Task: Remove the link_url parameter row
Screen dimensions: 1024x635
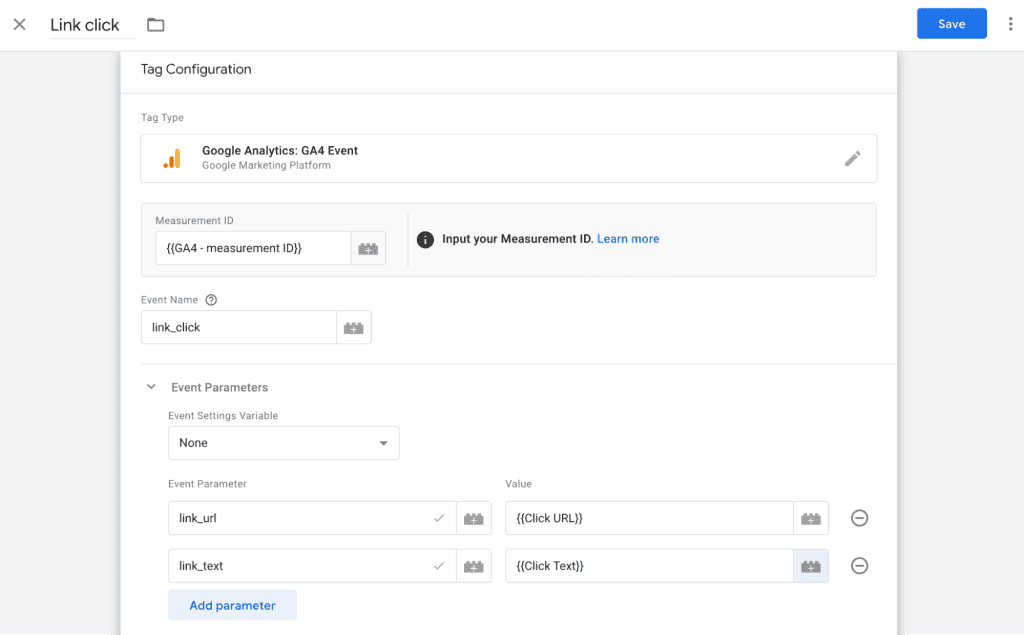Action: tap(859, 518)
